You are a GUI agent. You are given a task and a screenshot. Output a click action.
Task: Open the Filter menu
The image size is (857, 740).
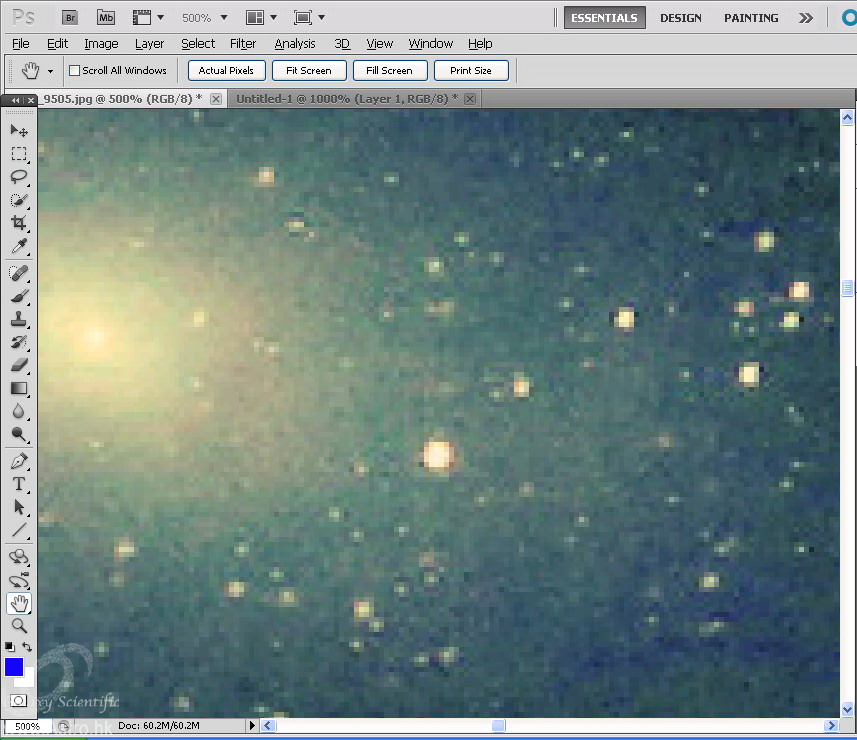243,44
